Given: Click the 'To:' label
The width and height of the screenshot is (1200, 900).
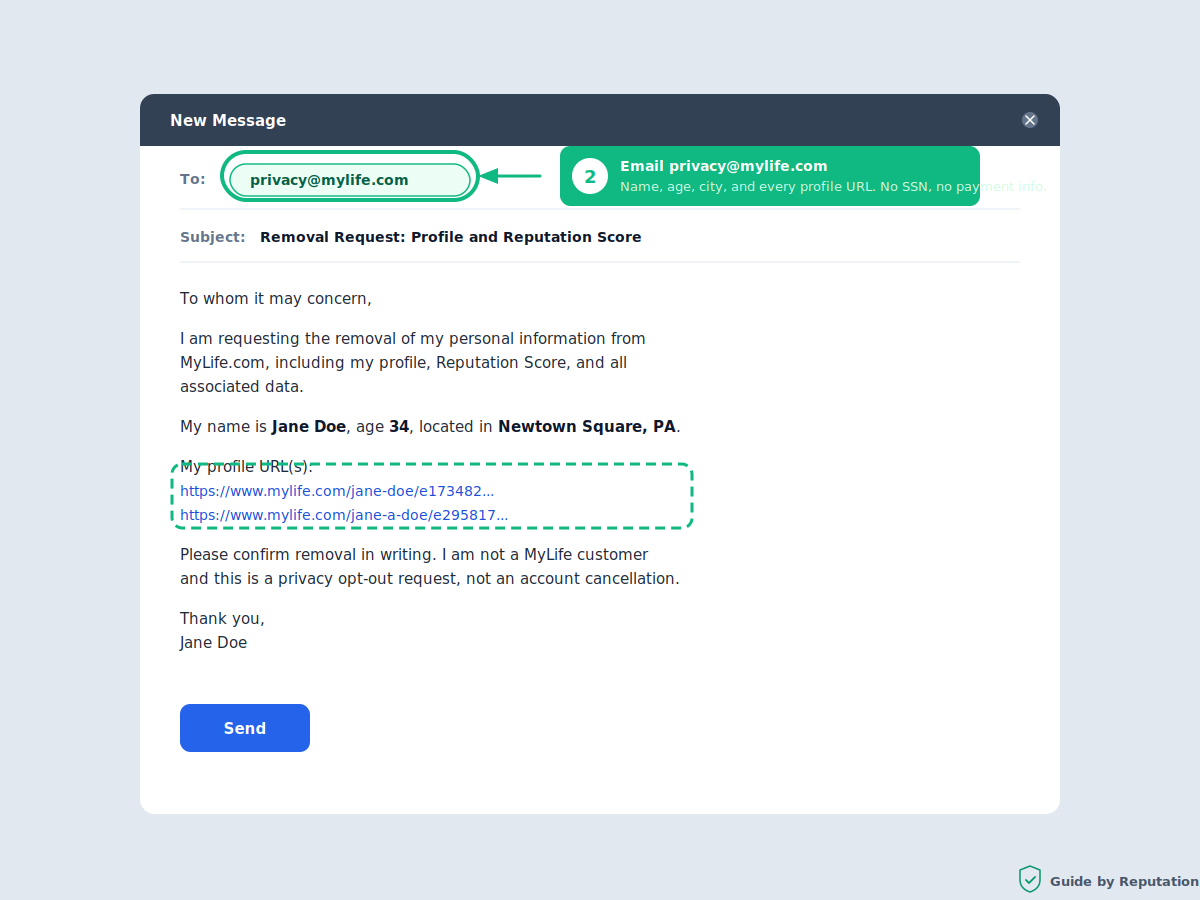Looking at the screenshot, I should 193,179.
